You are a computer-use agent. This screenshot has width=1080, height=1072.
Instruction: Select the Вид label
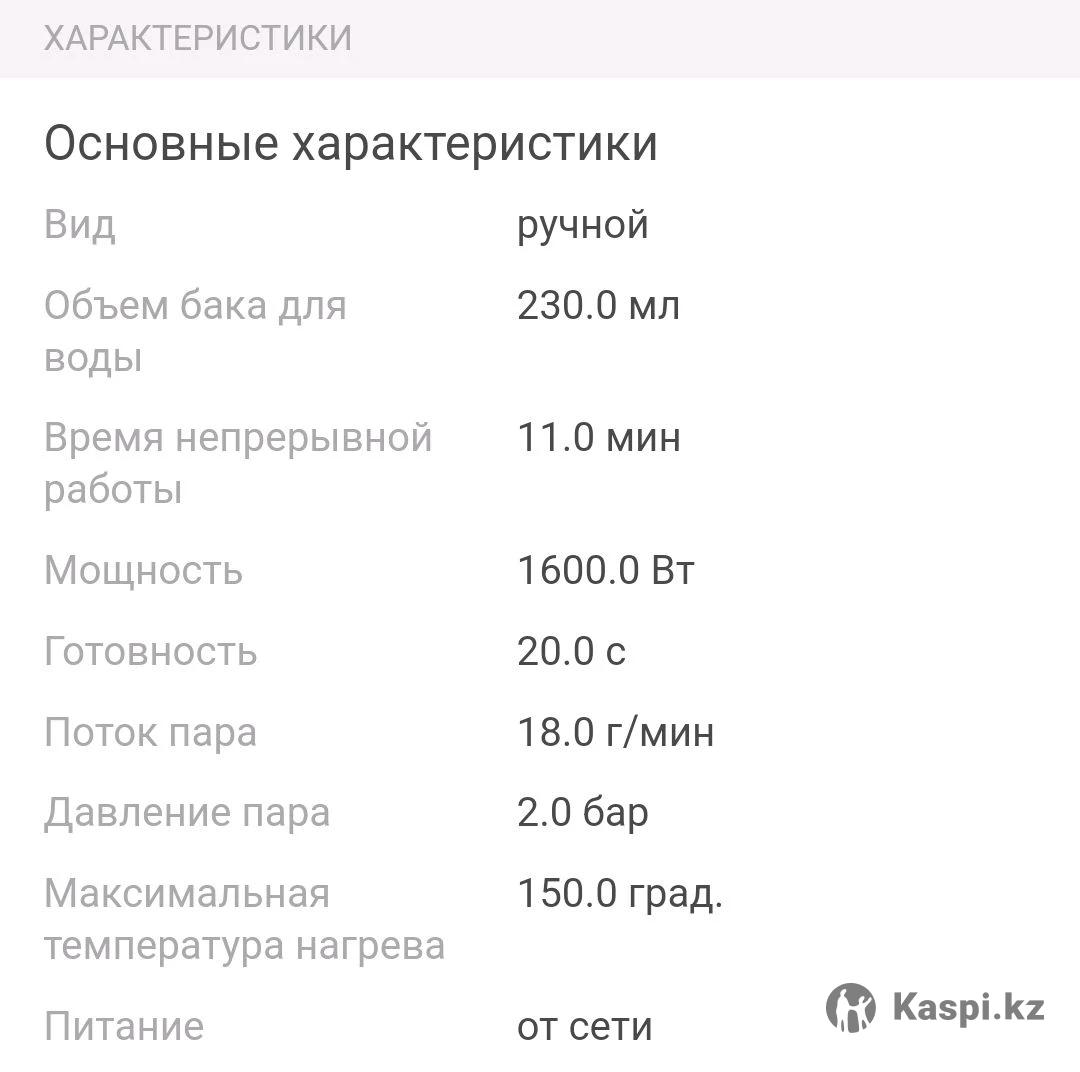pyautogui.click(x=80, y=225)
